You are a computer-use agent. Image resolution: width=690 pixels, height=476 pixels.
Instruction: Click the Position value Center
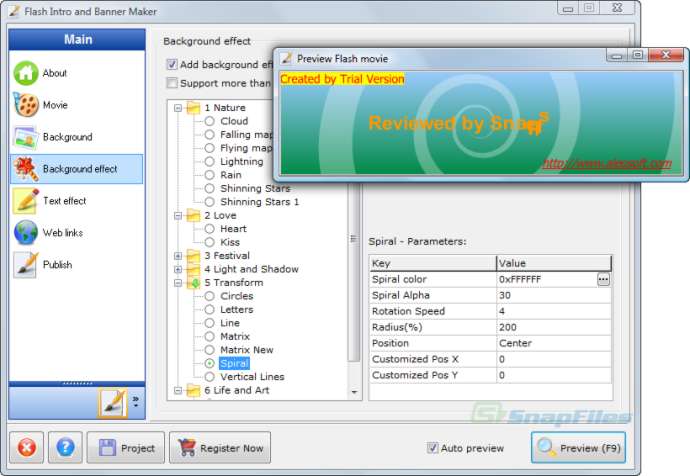[x=515, y=343]
